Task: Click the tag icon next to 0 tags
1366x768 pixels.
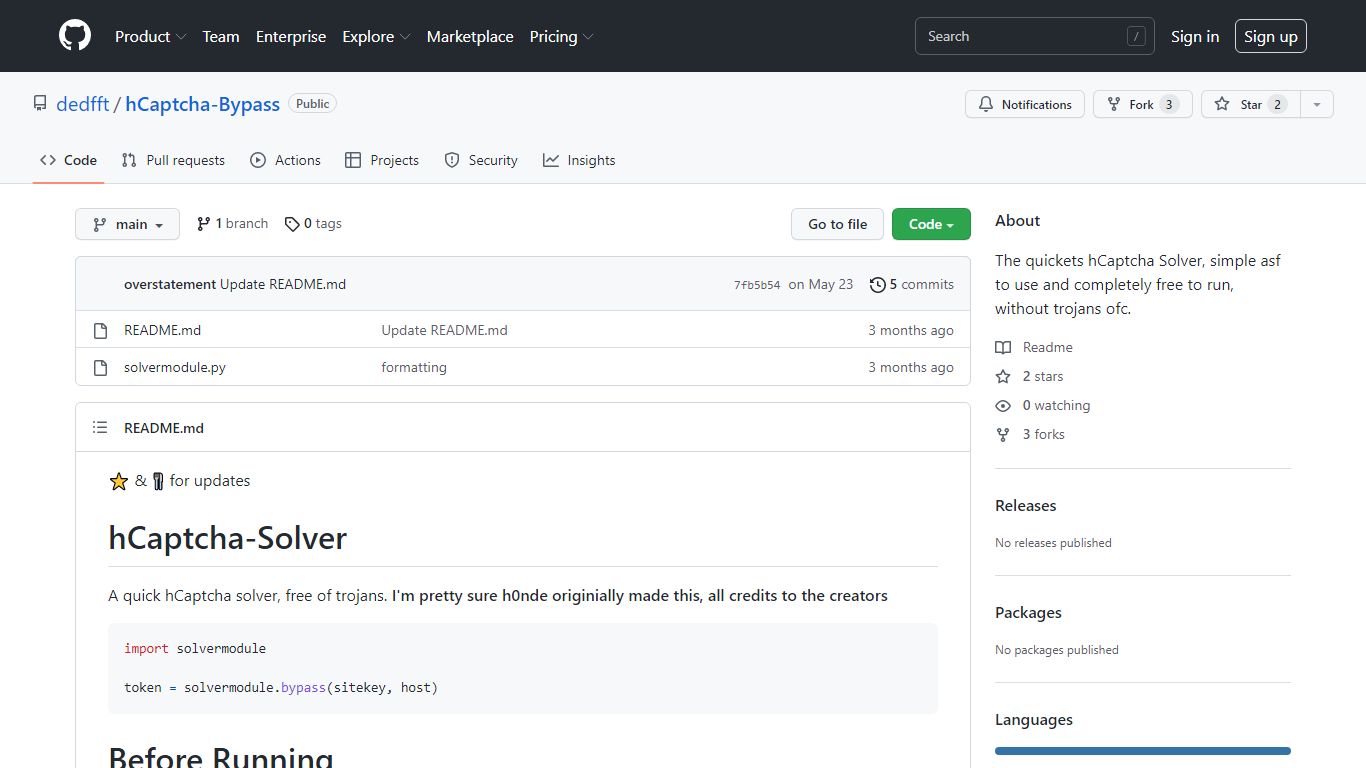Action: pos(292,224)
